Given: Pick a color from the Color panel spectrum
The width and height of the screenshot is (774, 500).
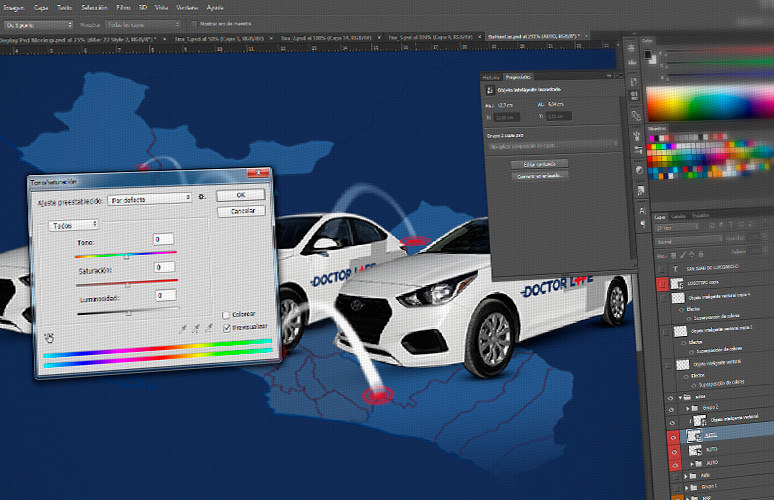Looking at the screenshot, I should (x=710, y=102).
